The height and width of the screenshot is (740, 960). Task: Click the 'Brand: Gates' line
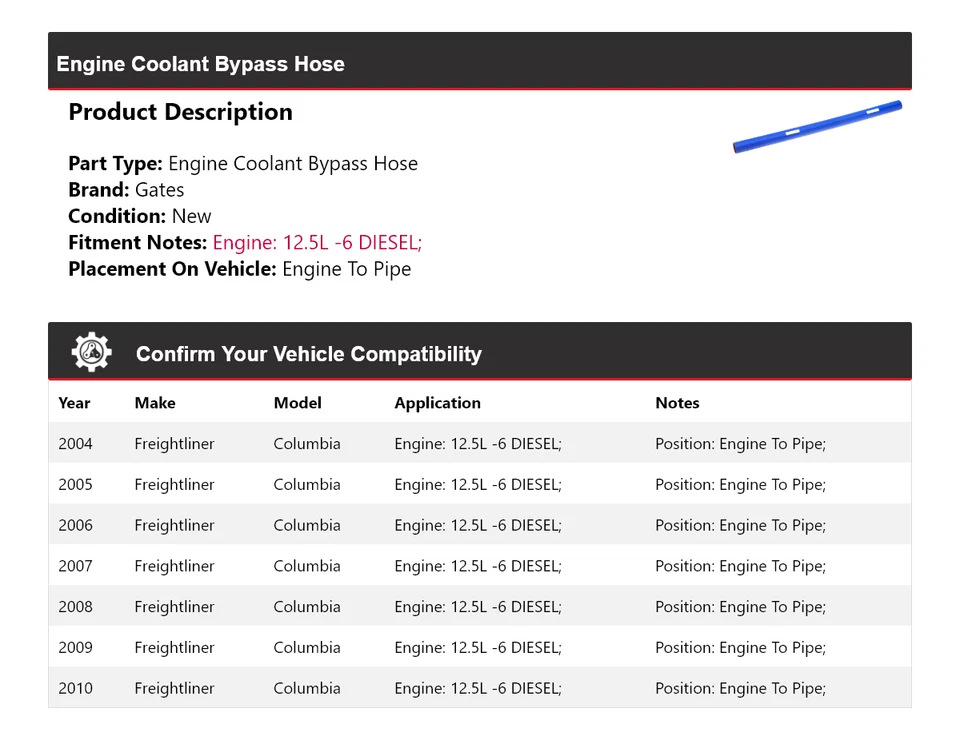coord(126,190)
